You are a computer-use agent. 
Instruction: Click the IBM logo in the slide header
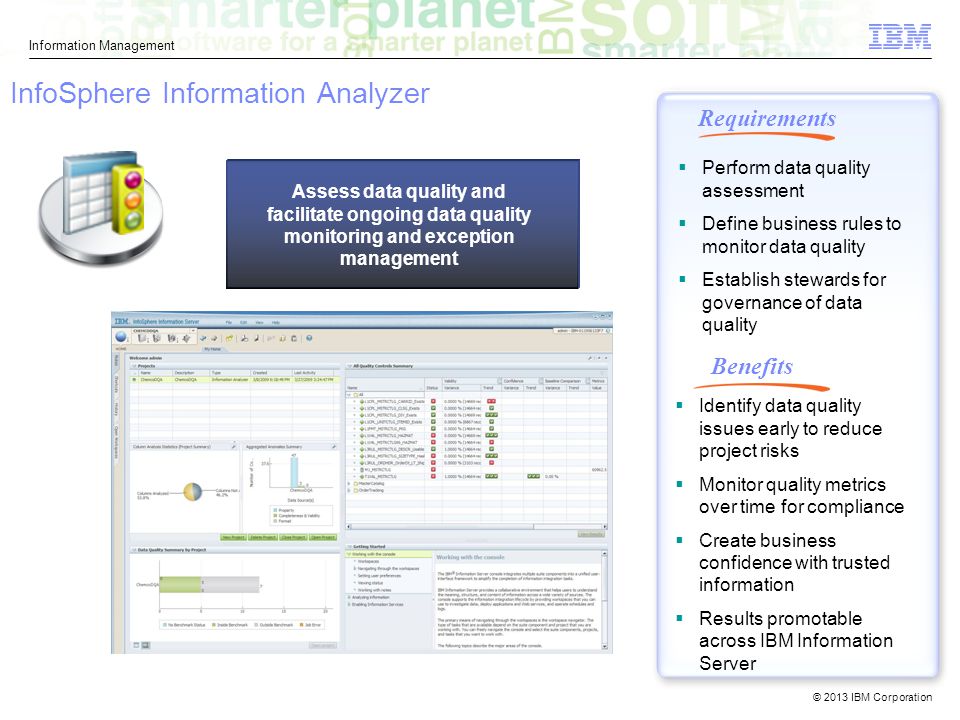pos(899,37)
